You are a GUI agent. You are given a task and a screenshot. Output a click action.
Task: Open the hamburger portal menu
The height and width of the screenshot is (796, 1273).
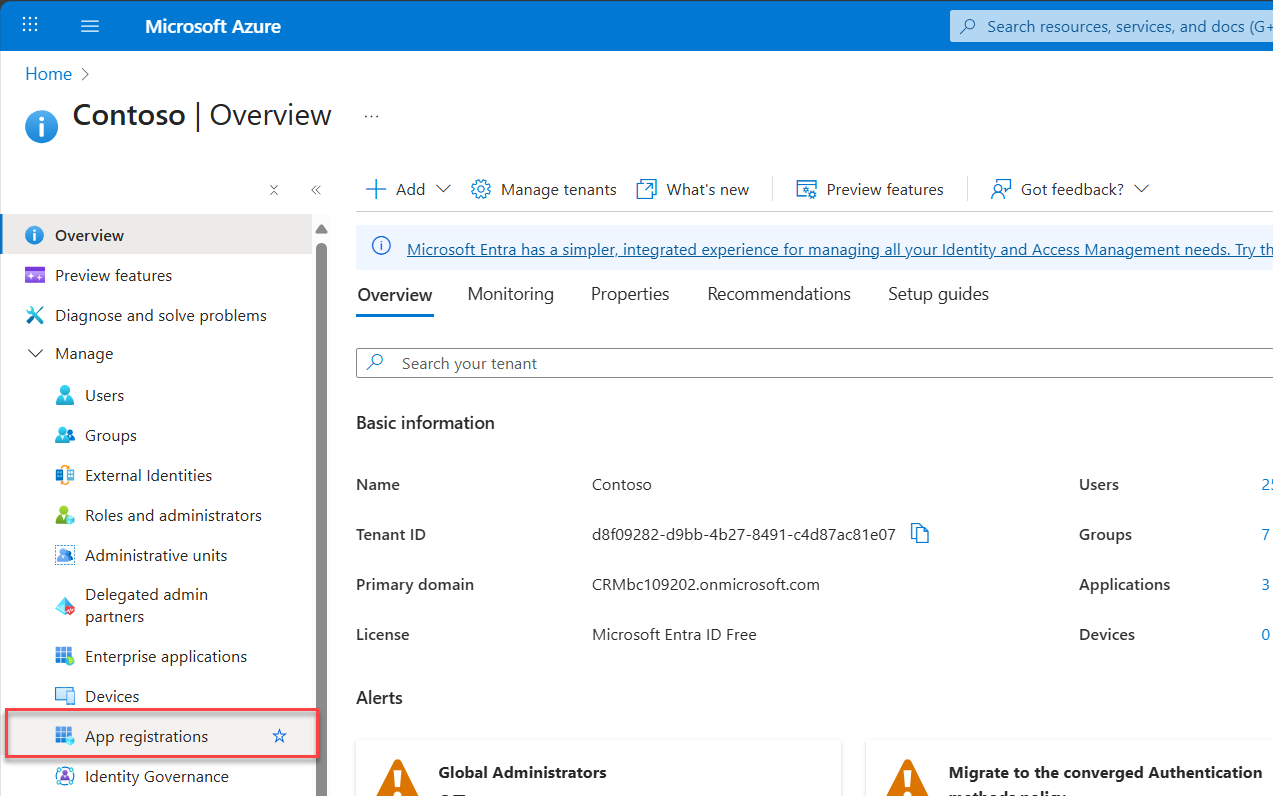pyautogui.click(x=90, y=26)
